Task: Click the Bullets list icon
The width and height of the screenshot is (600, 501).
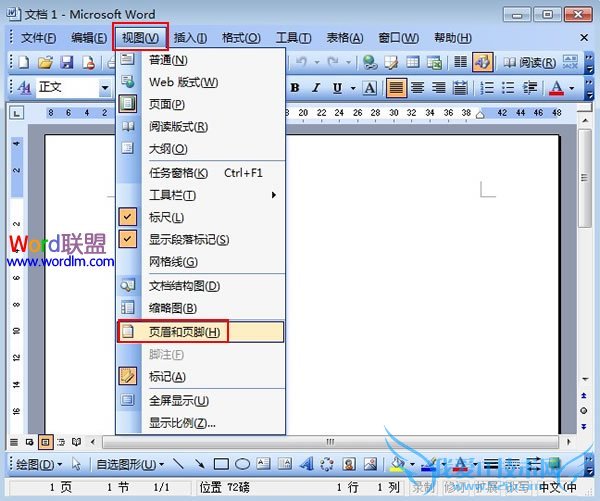Action: click(x=508, y=88)
